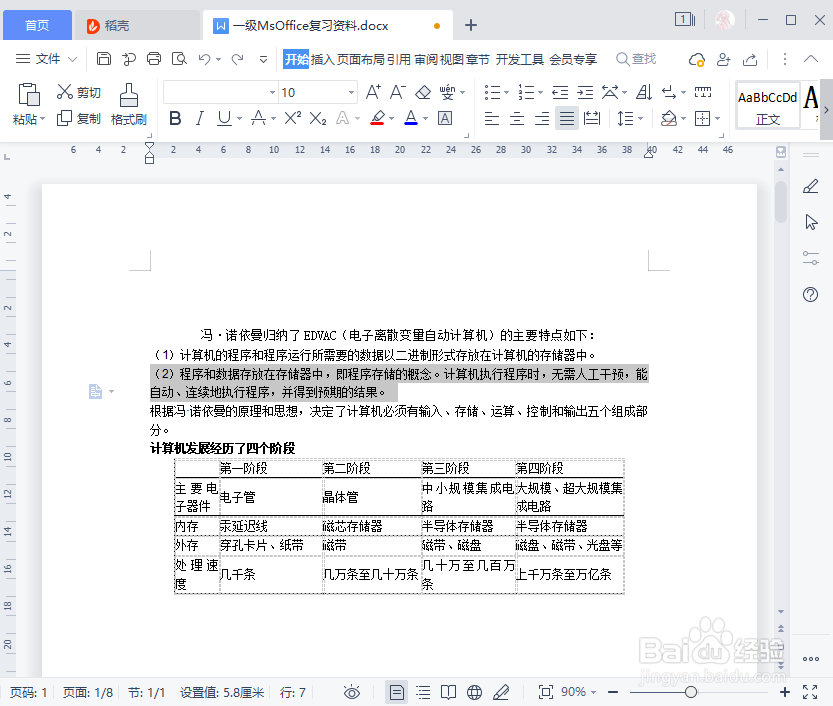Click the Paste clipboard icon
Viewport: 833px width, 706px height.
[x=29, y=95]
